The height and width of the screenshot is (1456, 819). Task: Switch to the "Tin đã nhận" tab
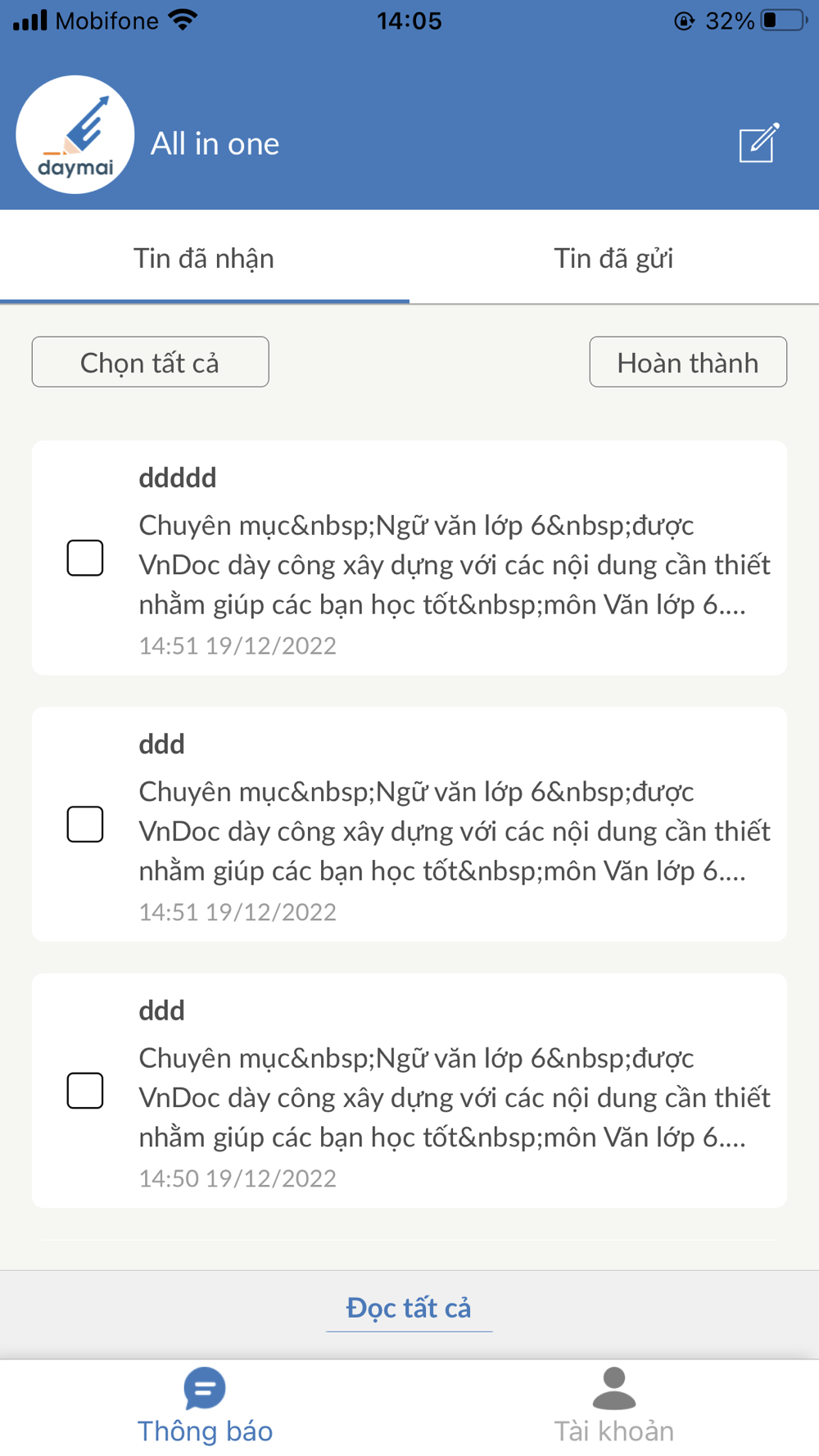(x=204, y=259)
